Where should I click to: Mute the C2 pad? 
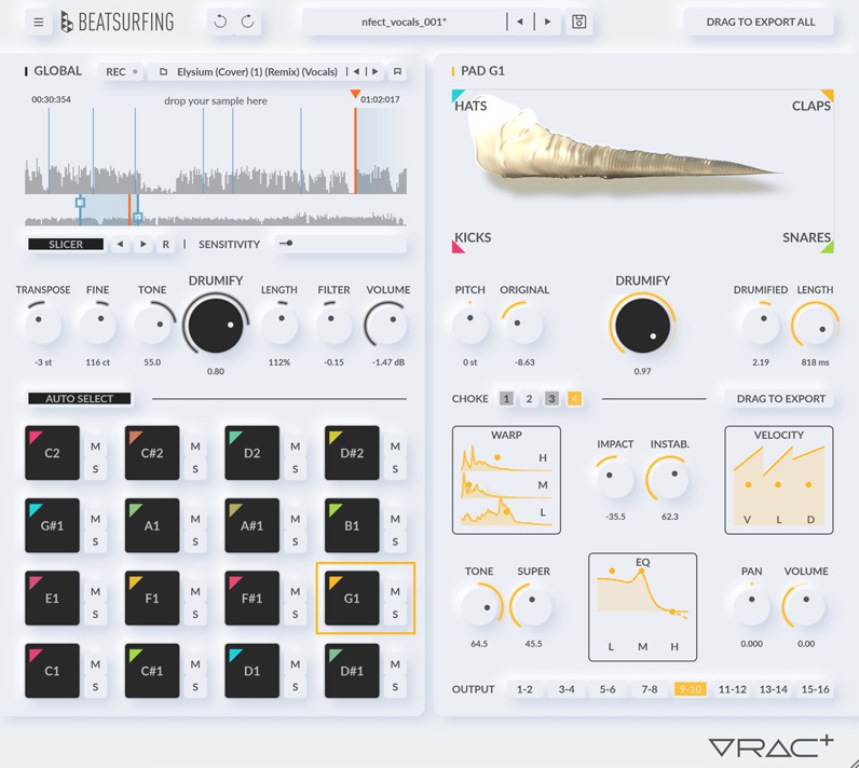pos(95,446)
